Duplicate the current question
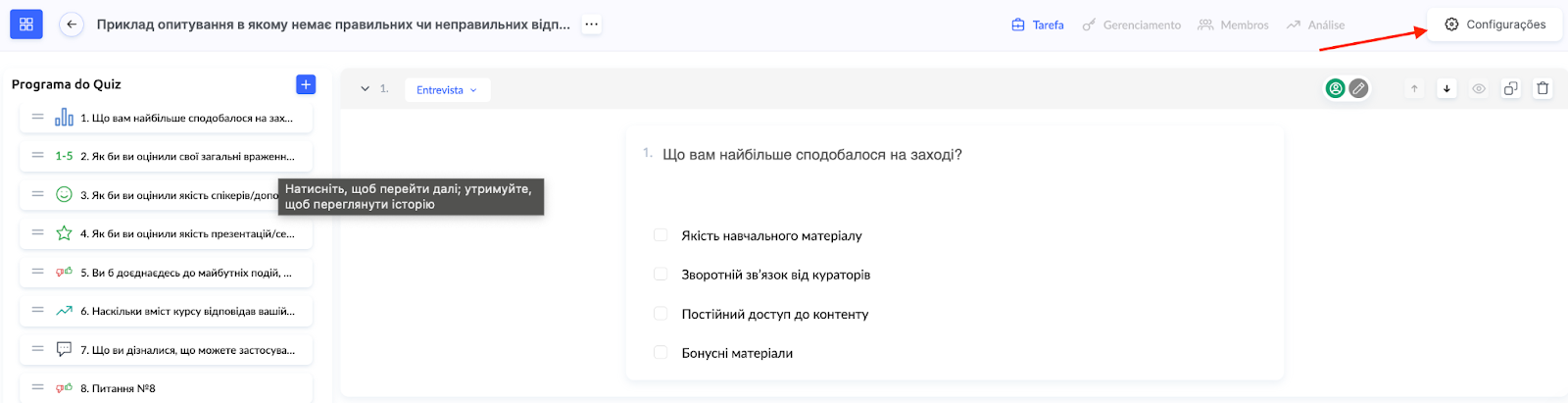The height and width of the screenshot is (403, 1568). click(x=1510, y=88)
